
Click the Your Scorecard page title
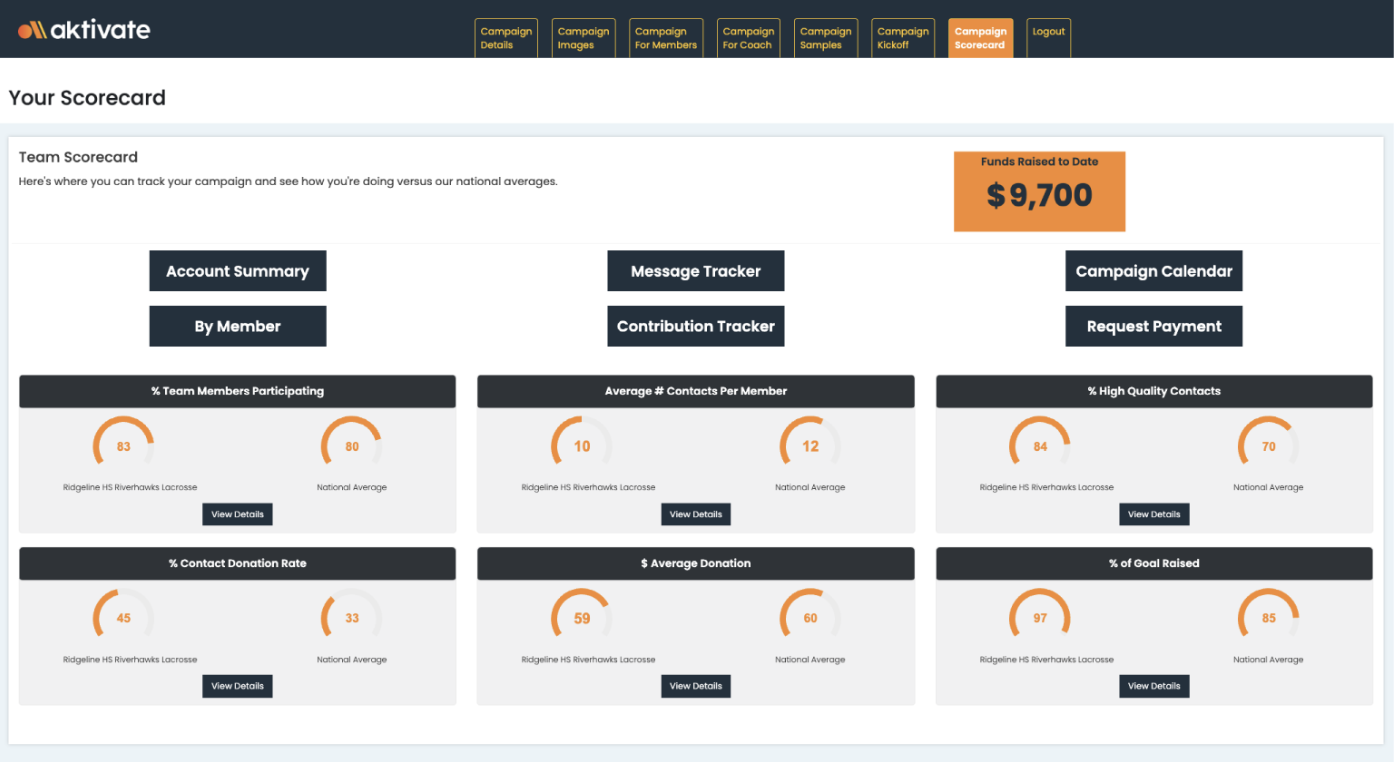(x=87, y=98)
